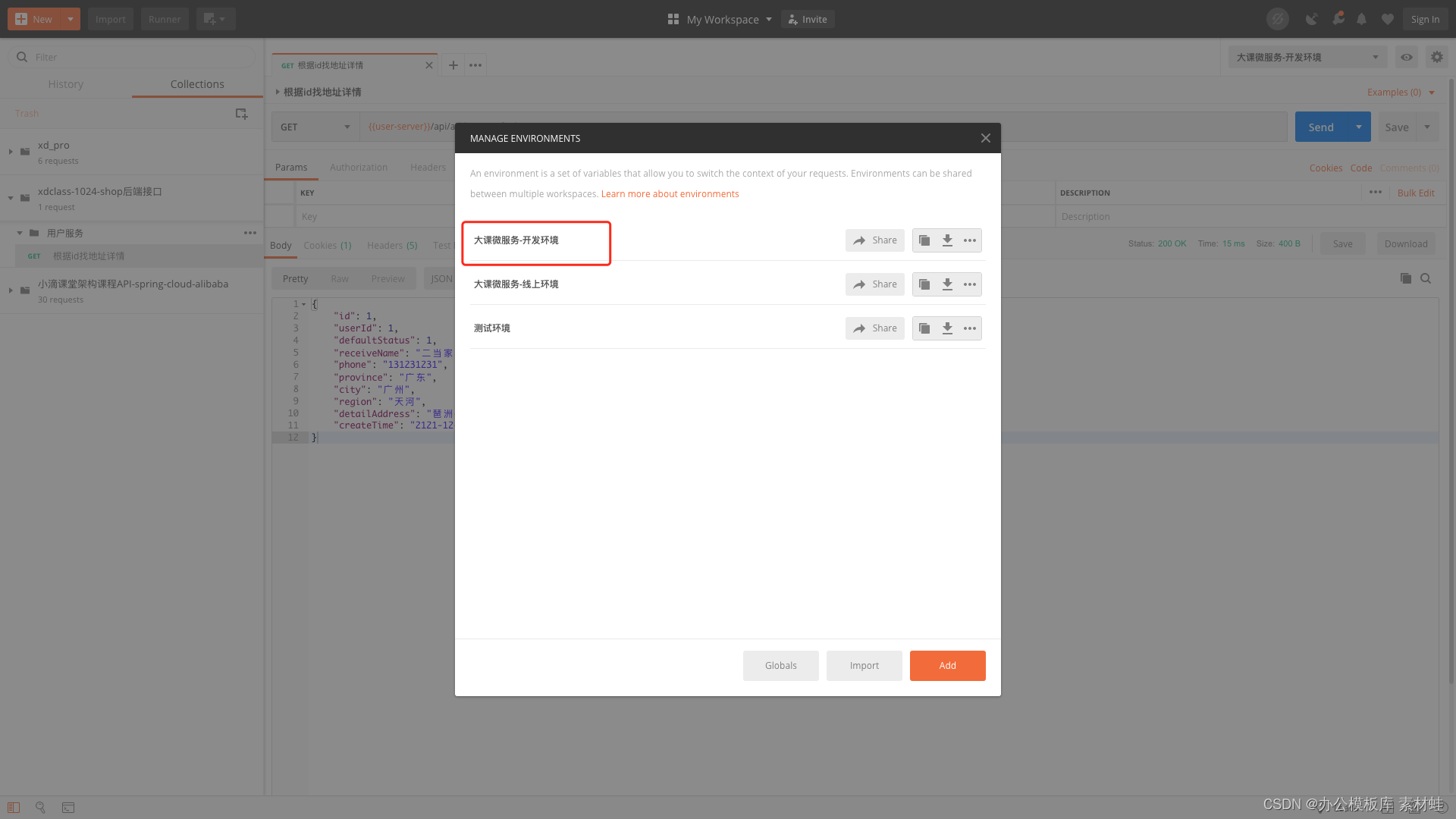Toggle the sidebar icon in status bar
The height and width of the screenshot is (819, 1456).
pos(14,808)
